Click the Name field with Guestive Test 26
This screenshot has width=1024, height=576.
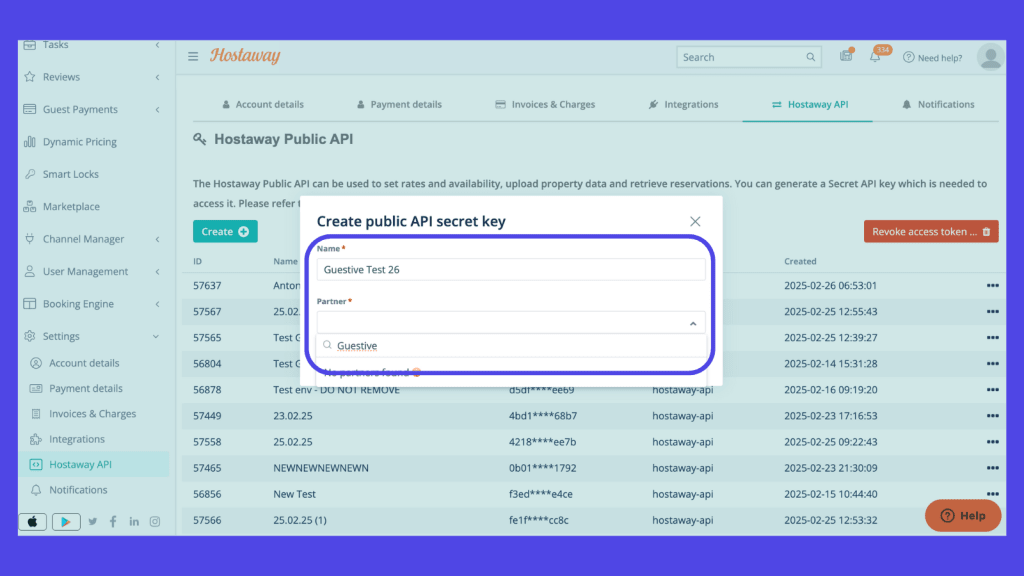pos(511,270)
